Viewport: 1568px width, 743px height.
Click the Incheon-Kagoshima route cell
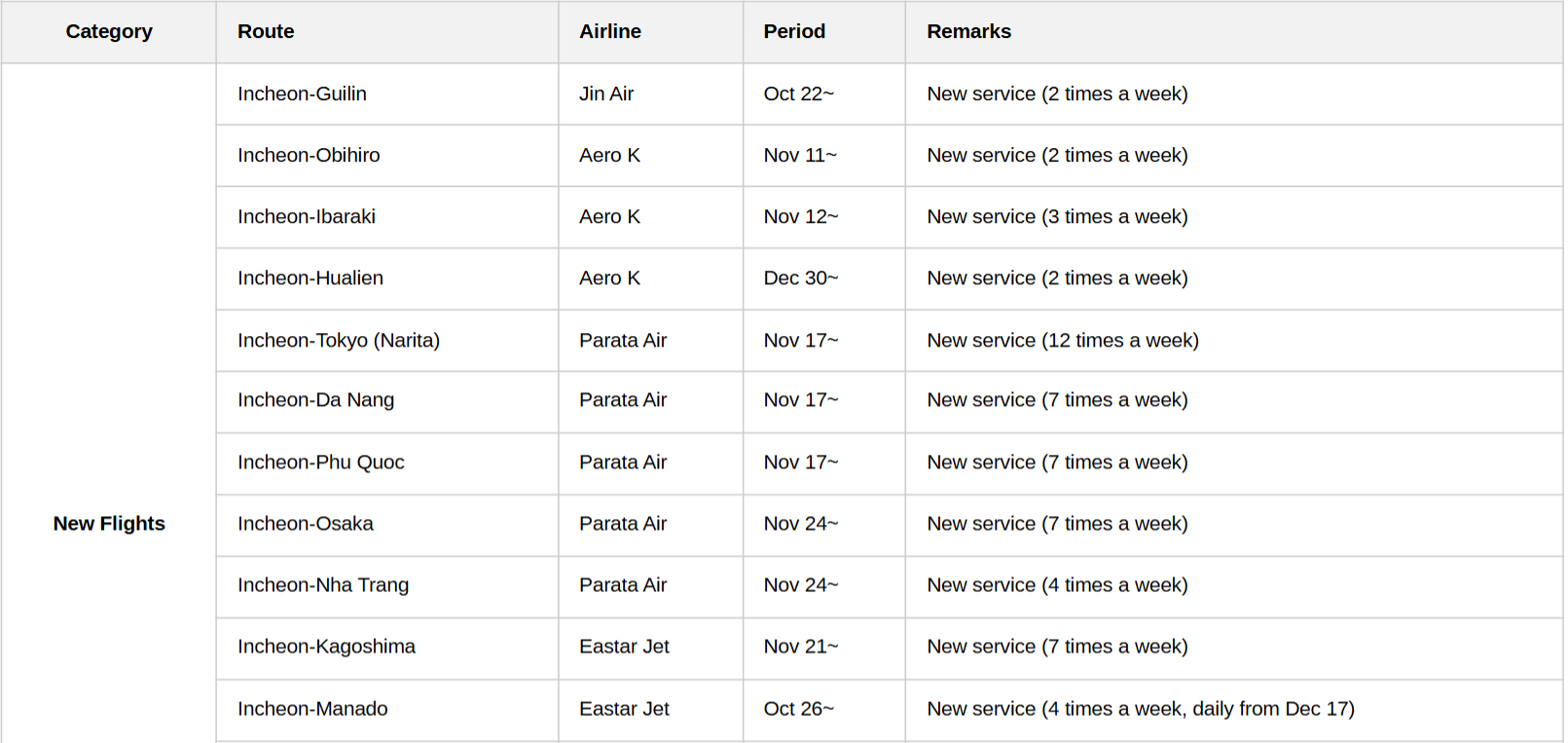pos(326,646)
